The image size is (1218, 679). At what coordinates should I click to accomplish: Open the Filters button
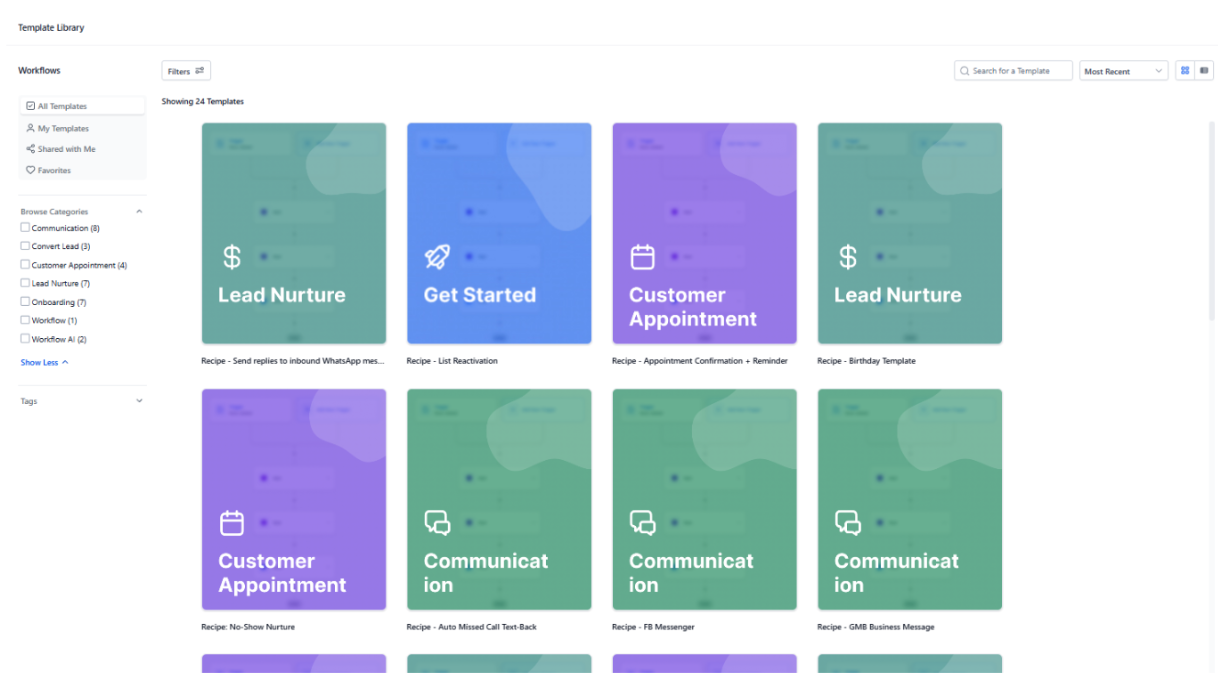click(x=186, y=71)
